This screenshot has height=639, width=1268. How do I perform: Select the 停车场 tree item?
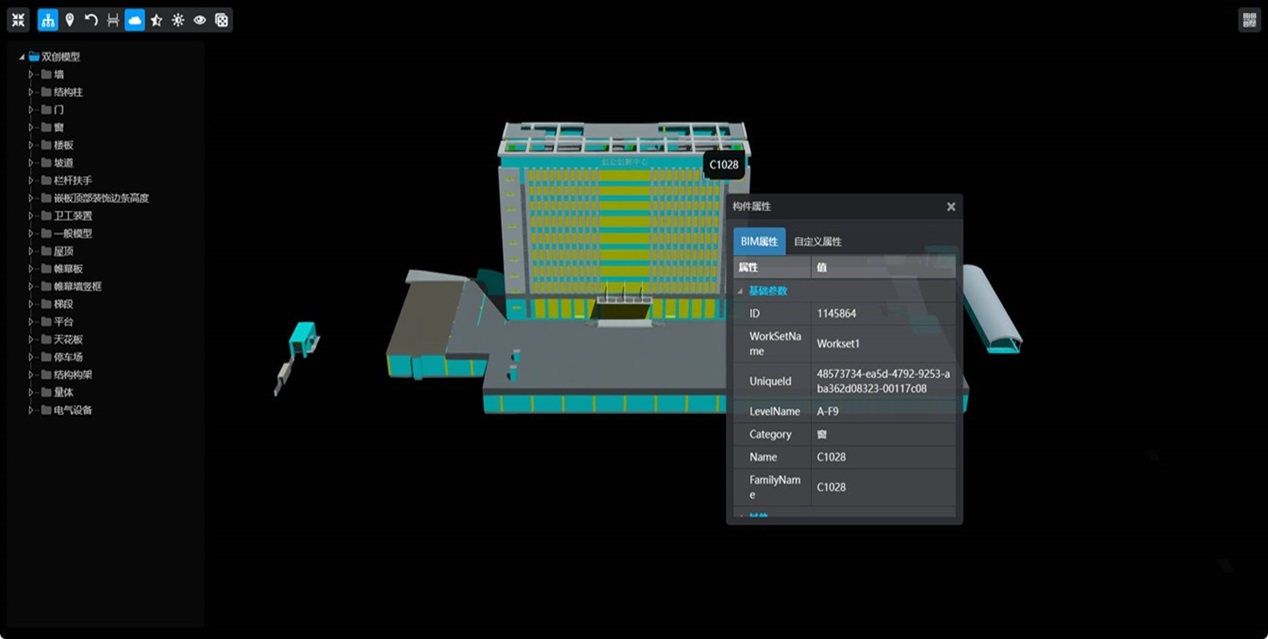tap(68, 357)
